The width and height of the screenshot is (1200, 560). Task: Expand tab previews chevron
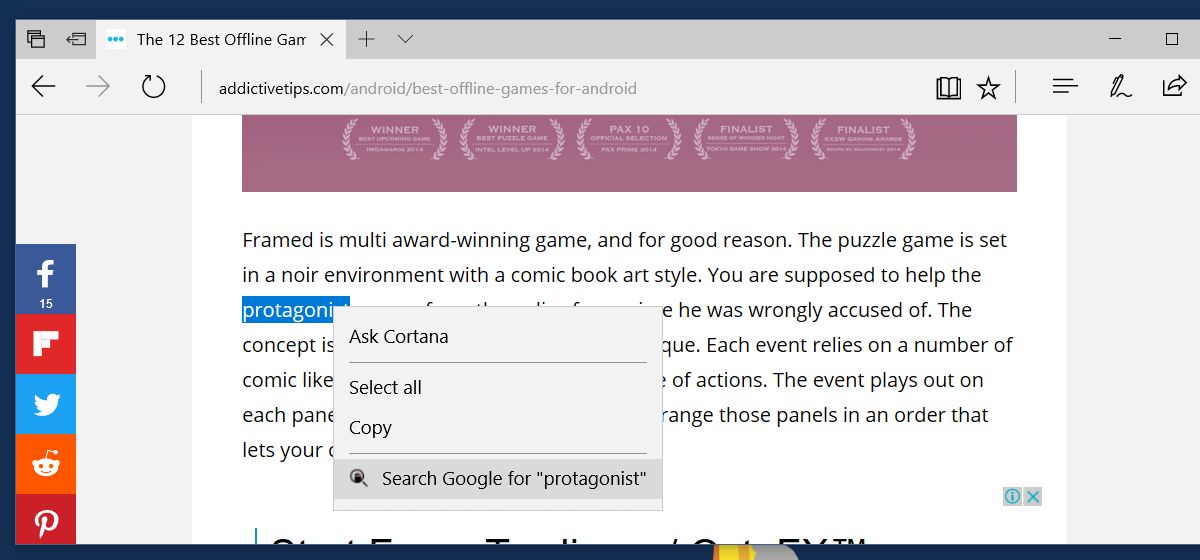coord(405,39)
